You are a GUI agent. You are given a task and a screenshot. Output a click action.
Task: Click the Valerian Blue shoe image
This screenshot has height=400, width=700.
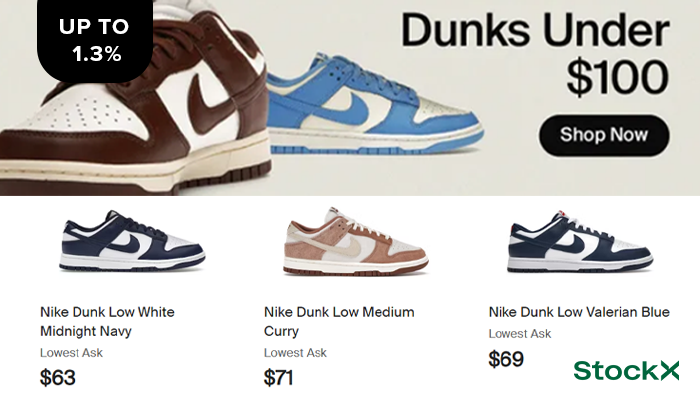(580, 242)
